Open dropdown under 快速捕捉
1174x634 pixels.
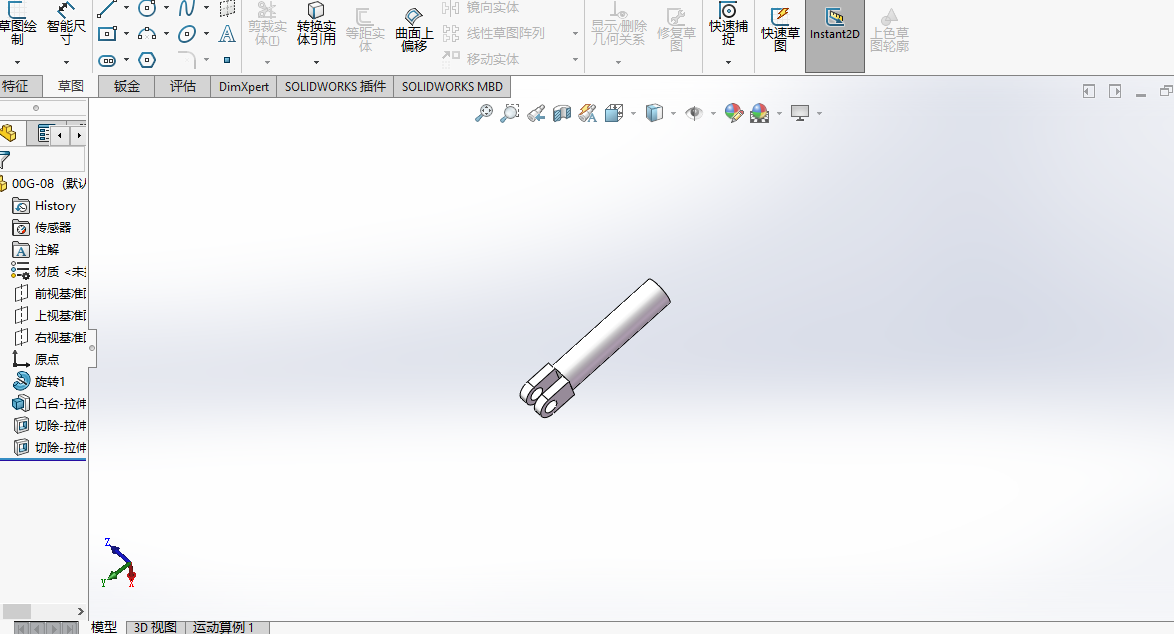(728, 62)
